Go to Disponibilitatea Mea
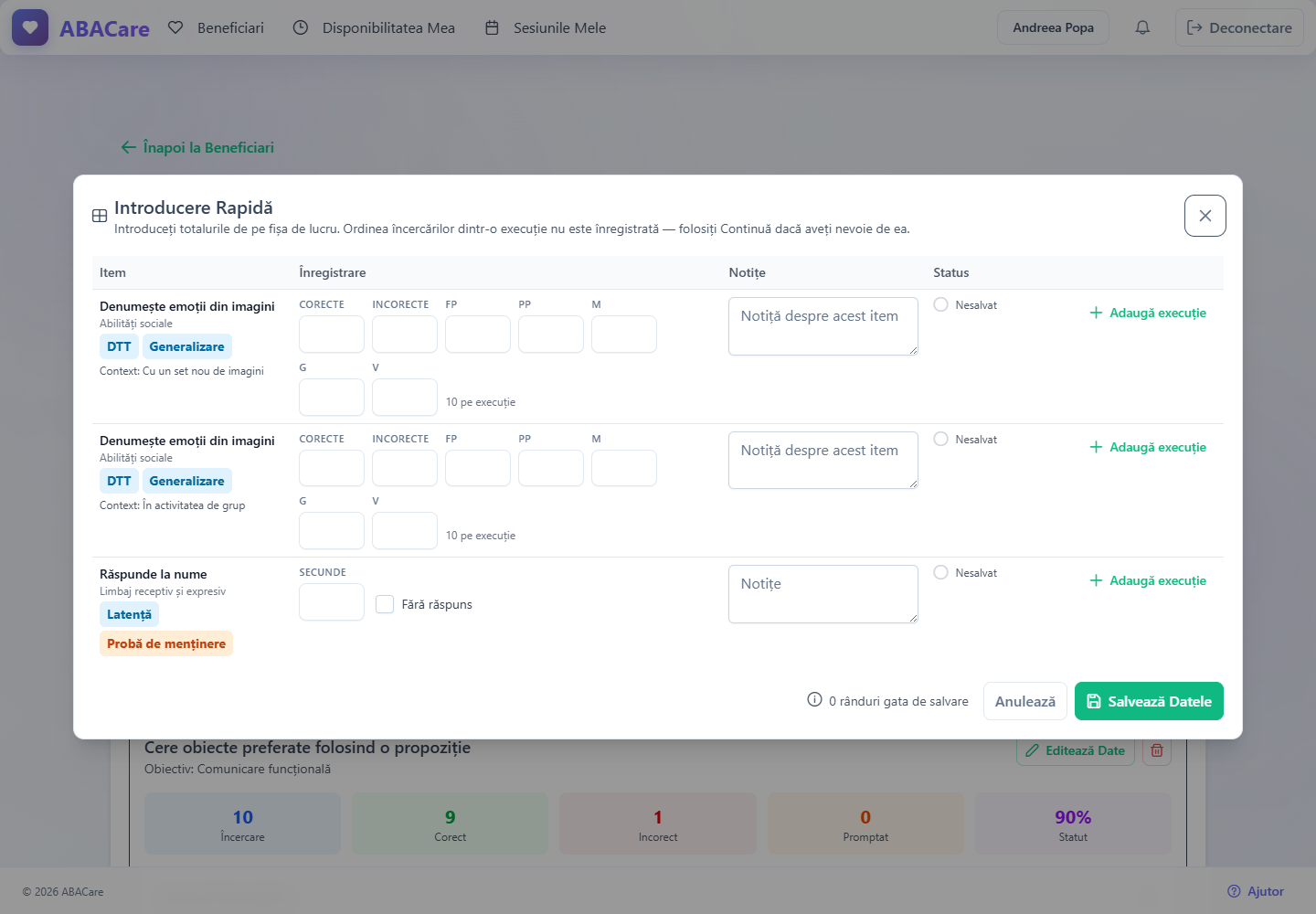Image resolution: width=1316 pixels, height=914 pixels. 374,27
